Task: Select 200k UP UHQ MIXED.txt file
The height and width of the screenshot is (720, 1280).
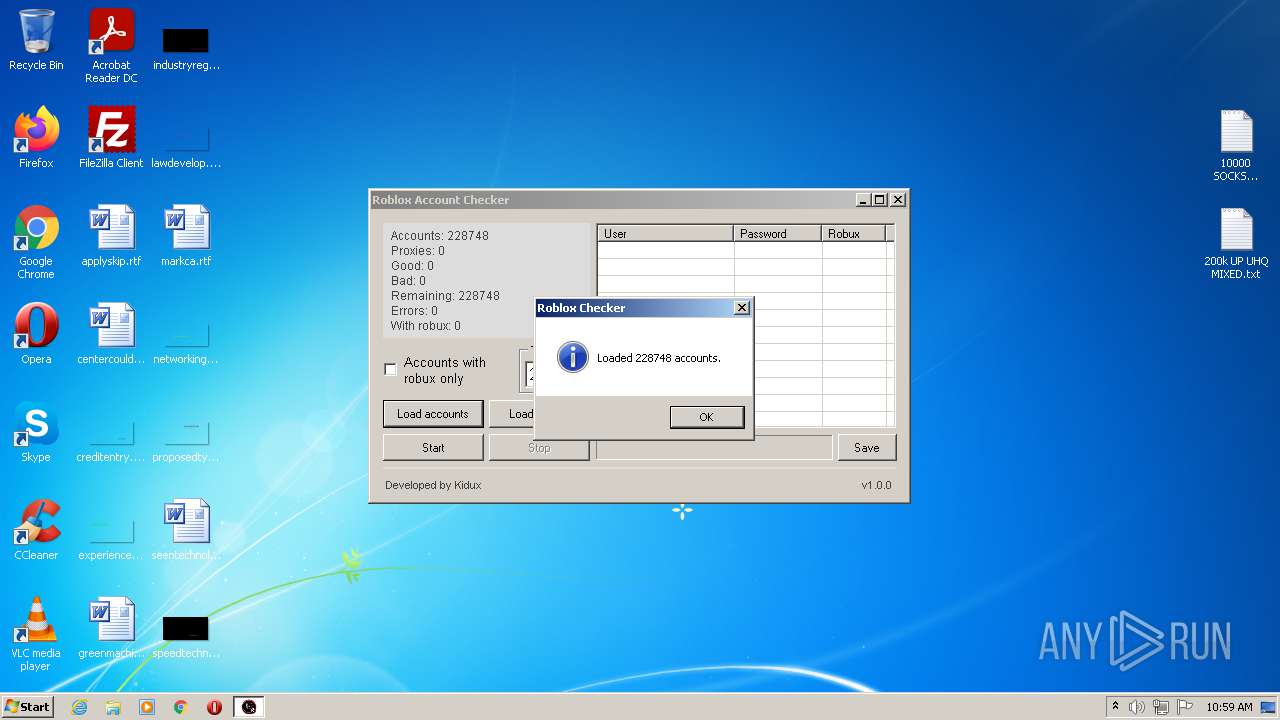Action: pos(1236,243)
